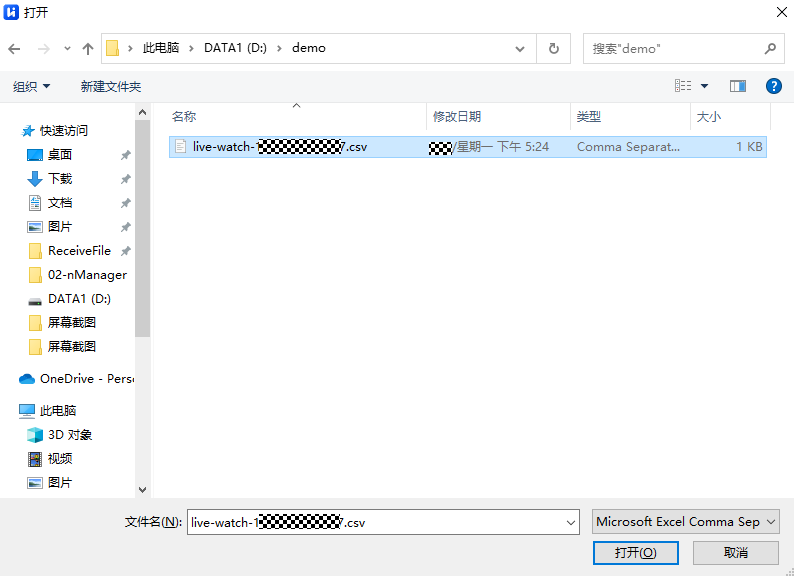
Task: Expand the address bar history dropdown
Action: pyautogui.click(x=520, y=48)
